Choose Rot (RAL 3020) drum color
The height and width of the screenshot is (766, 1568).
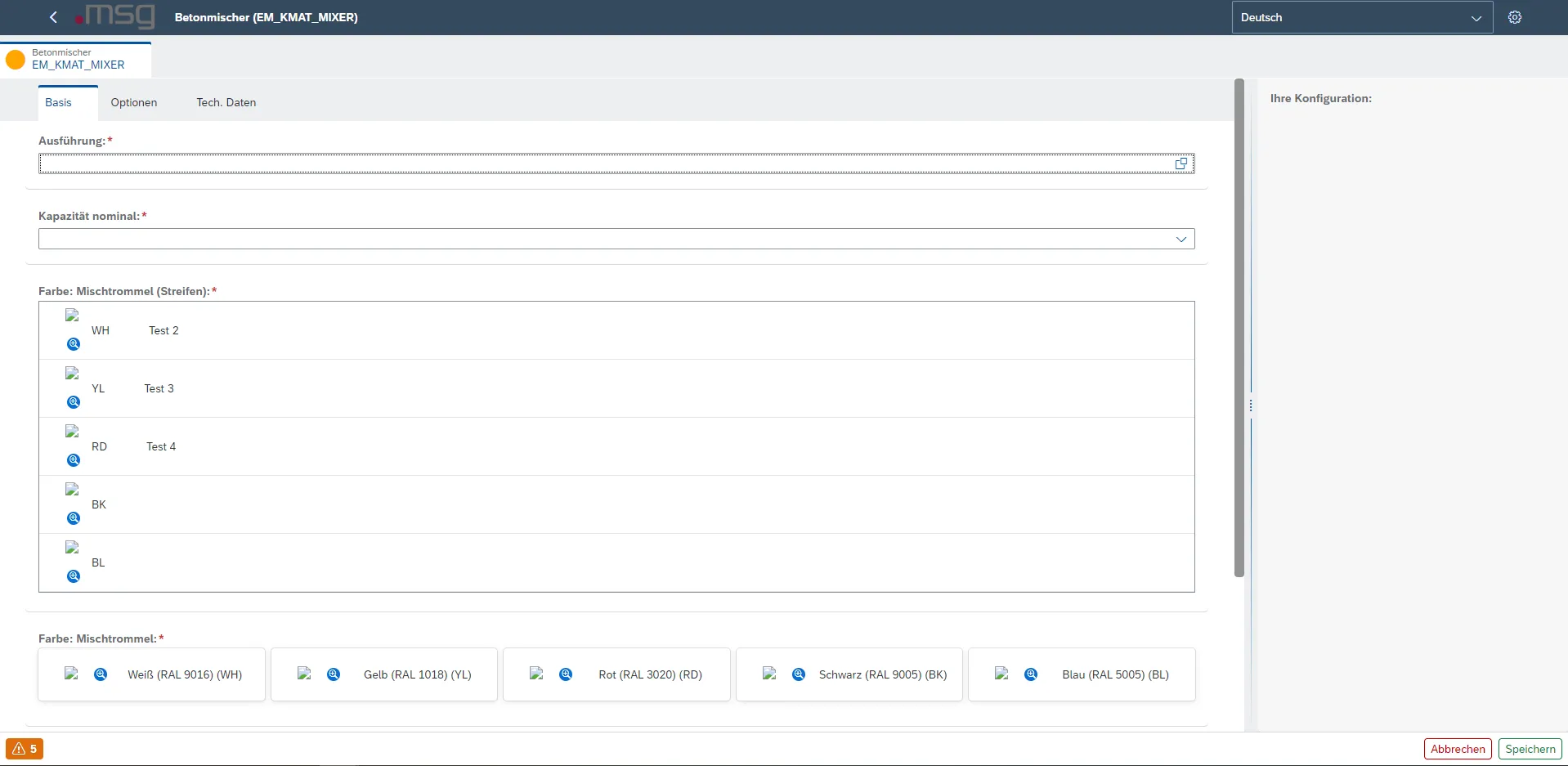pyautogui.click(x=650, y=674)
